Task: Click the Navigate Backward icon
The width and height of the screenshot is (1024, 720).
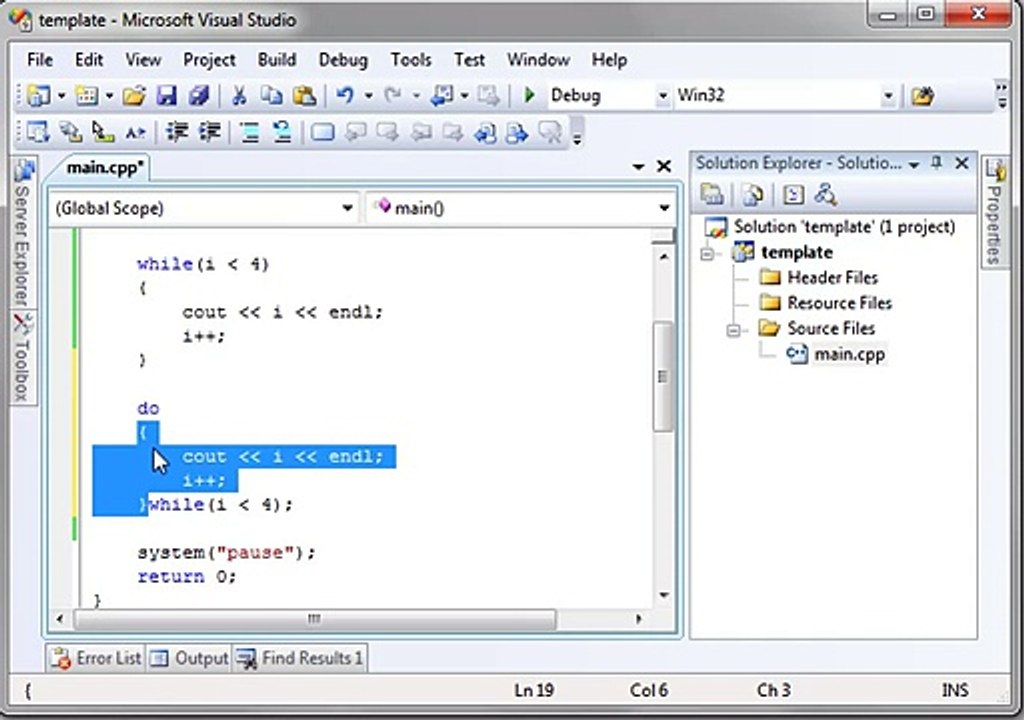Action: pyautogui.click(x=442, y=96)
